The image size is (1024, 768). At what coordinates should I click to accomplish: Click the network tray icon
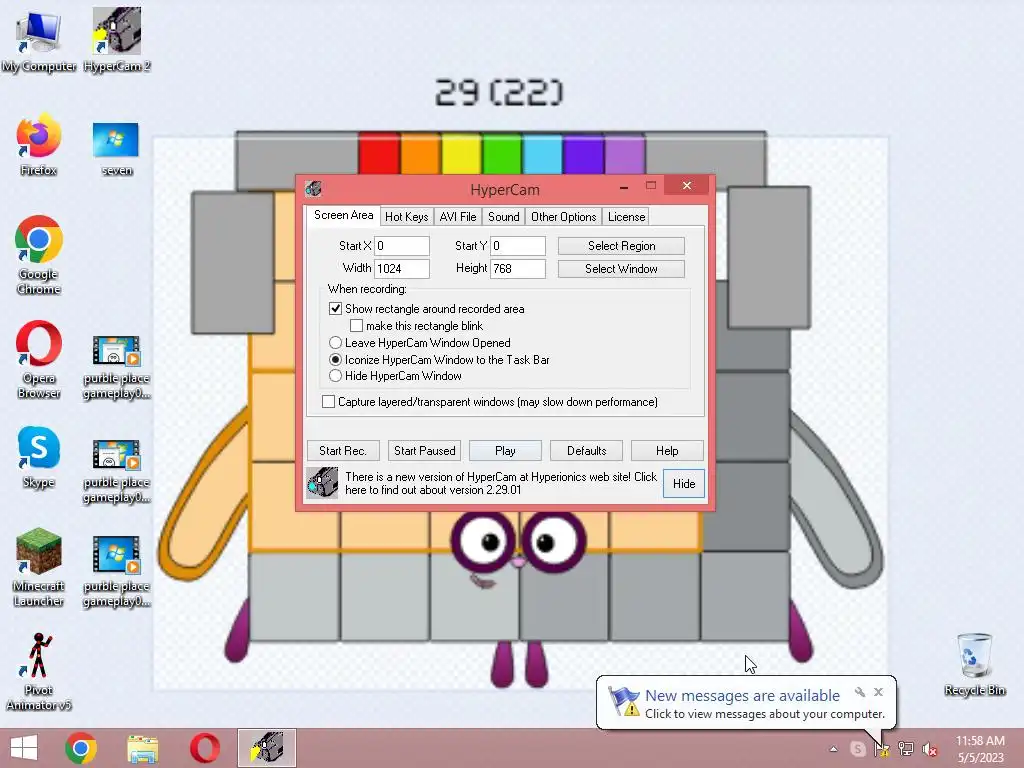(906, 749)
